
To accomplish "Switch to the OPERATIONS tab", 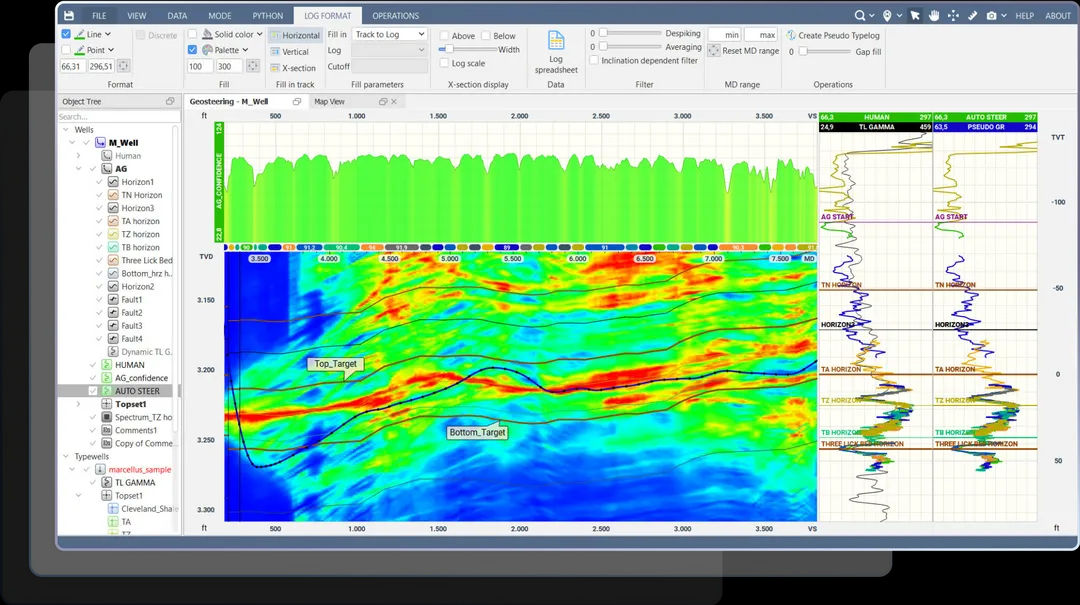I will click(x=395, y=15).
